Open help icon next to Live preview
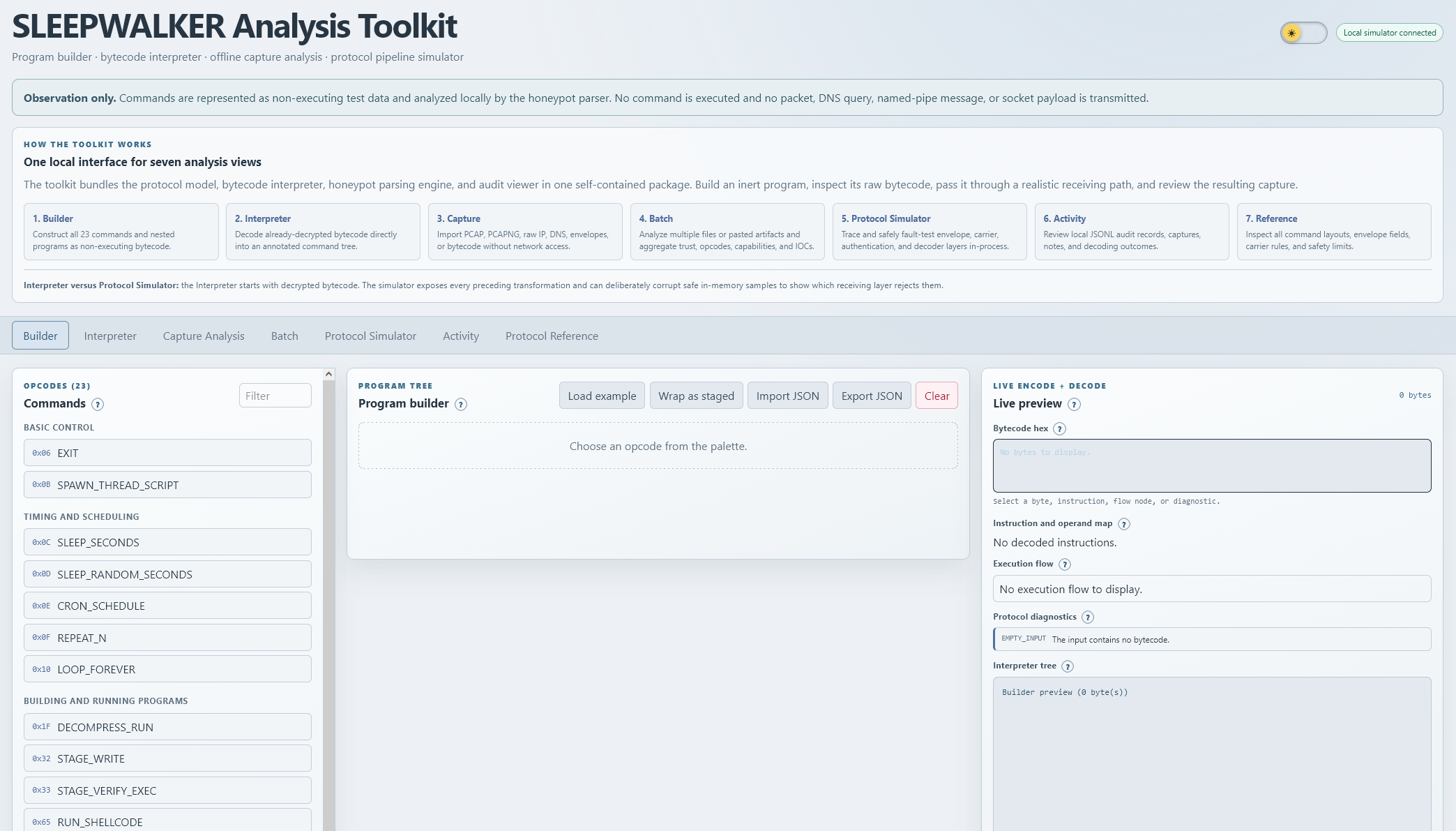Screen dimensions: 1456x831 coord(1074,405)
